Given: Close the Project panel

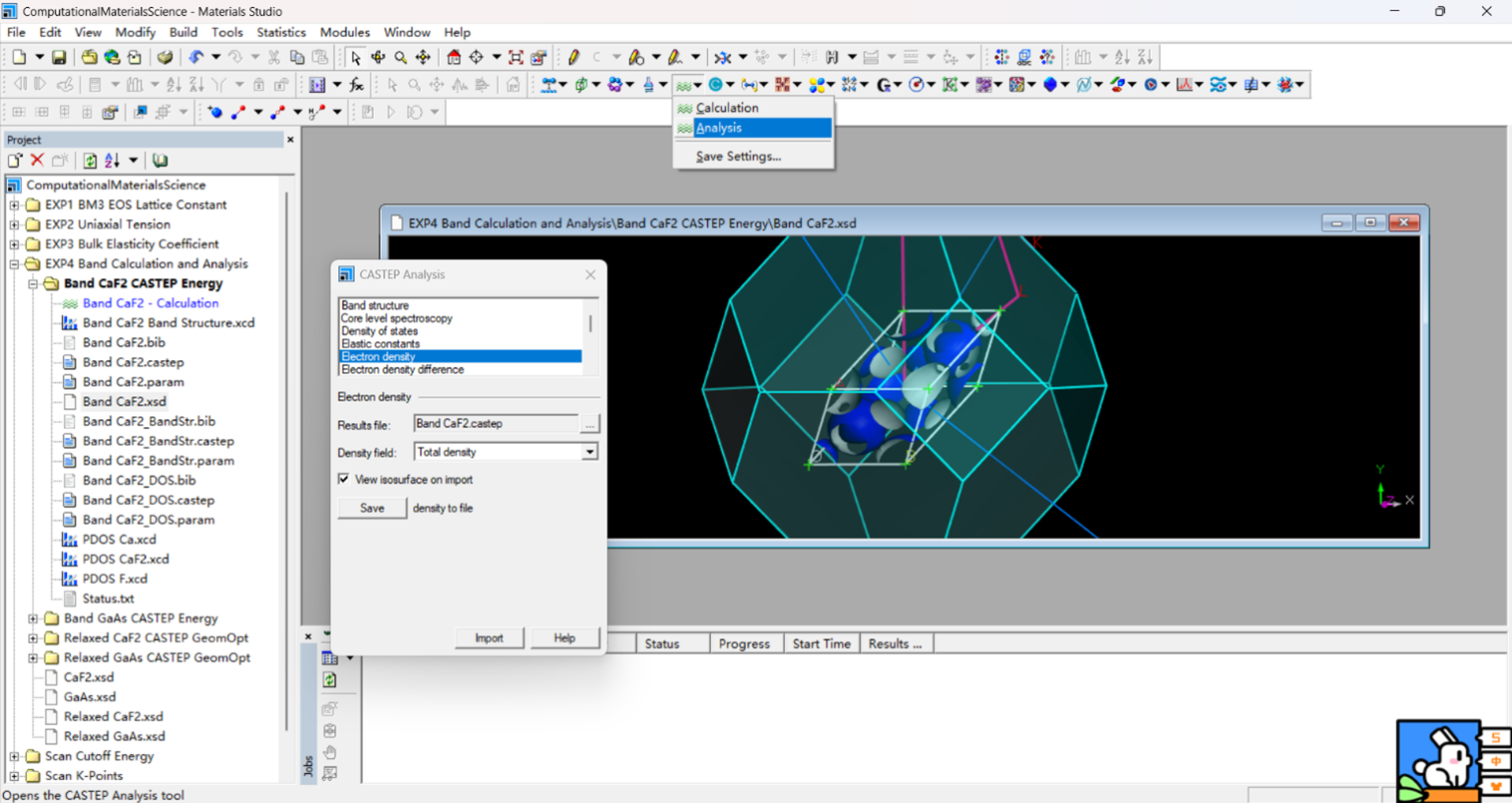Looking at the screenshot, I should pos(290,140).
